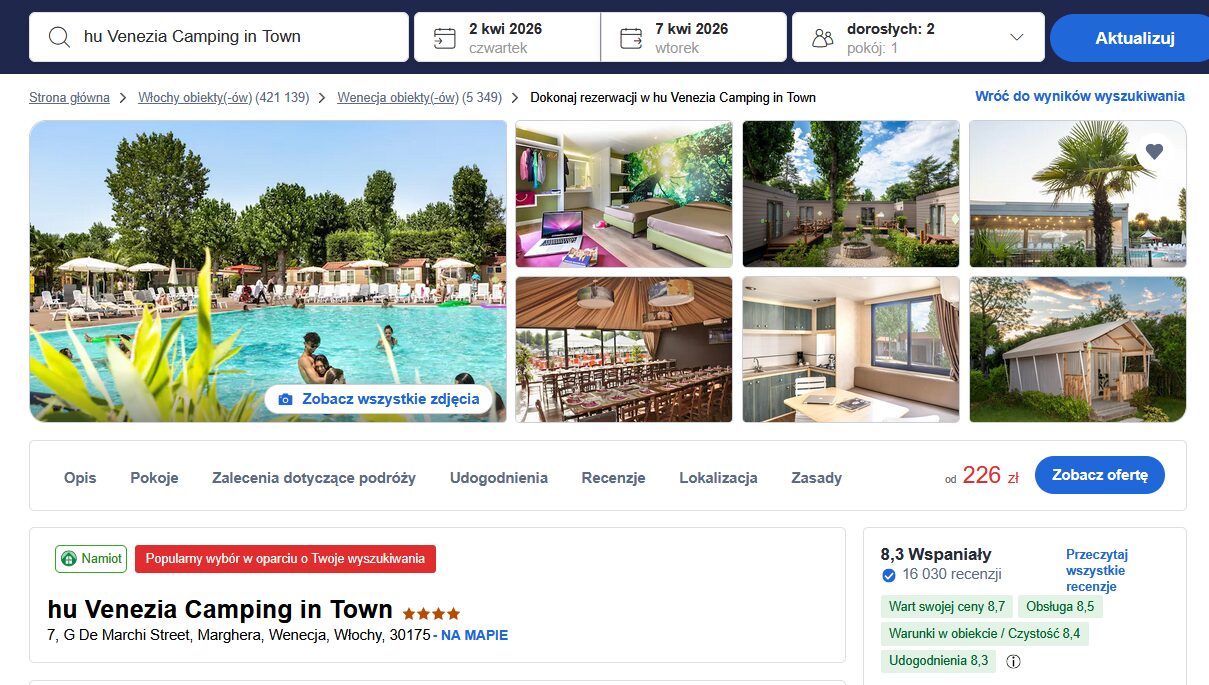This screenshot has height=685, width=1209.
Task: Click the guests people icon
Action: click(x=823, y=38)
